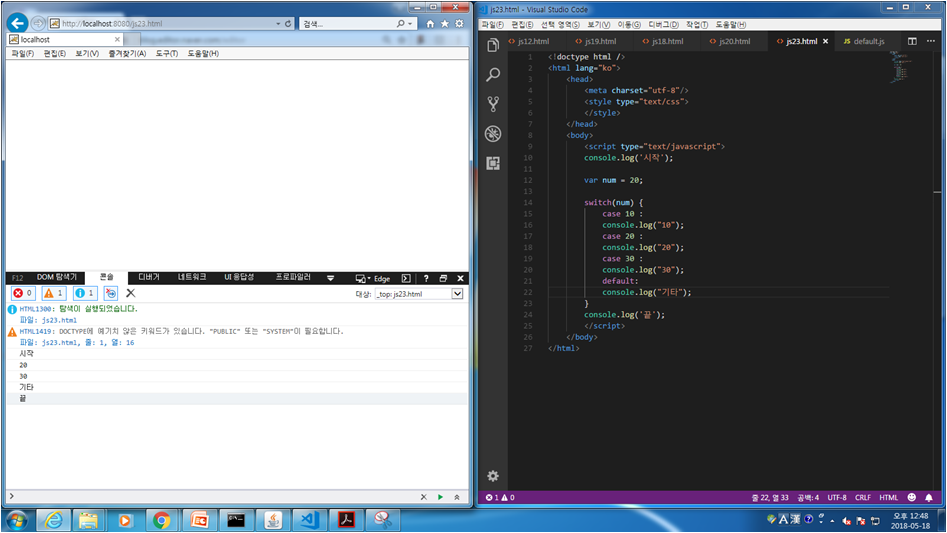Open the IE favorites star
The image size is (947, 533).
pyautogui.click(x=445, y=24)
